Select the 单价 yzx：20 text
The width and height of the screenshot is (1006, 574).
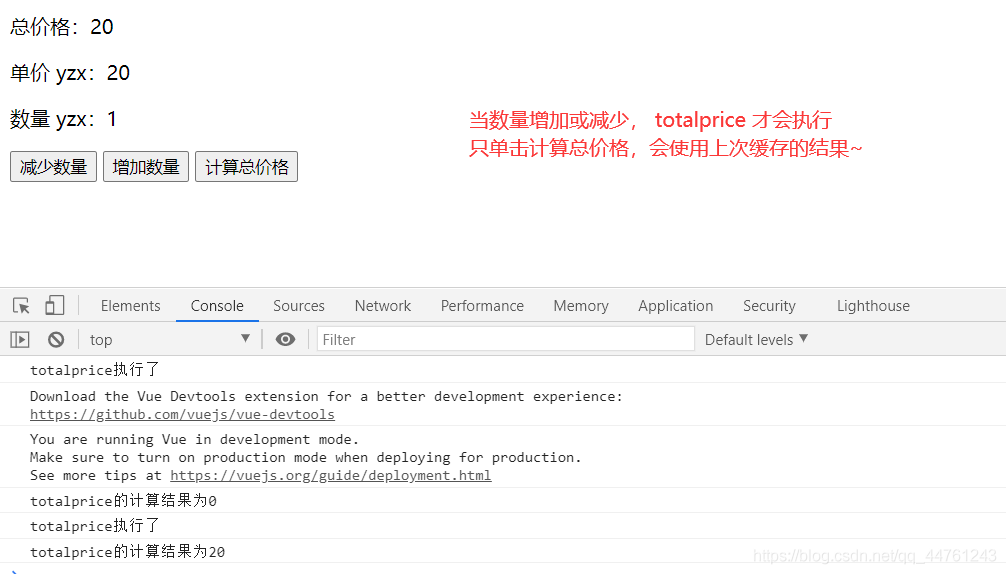70,73
